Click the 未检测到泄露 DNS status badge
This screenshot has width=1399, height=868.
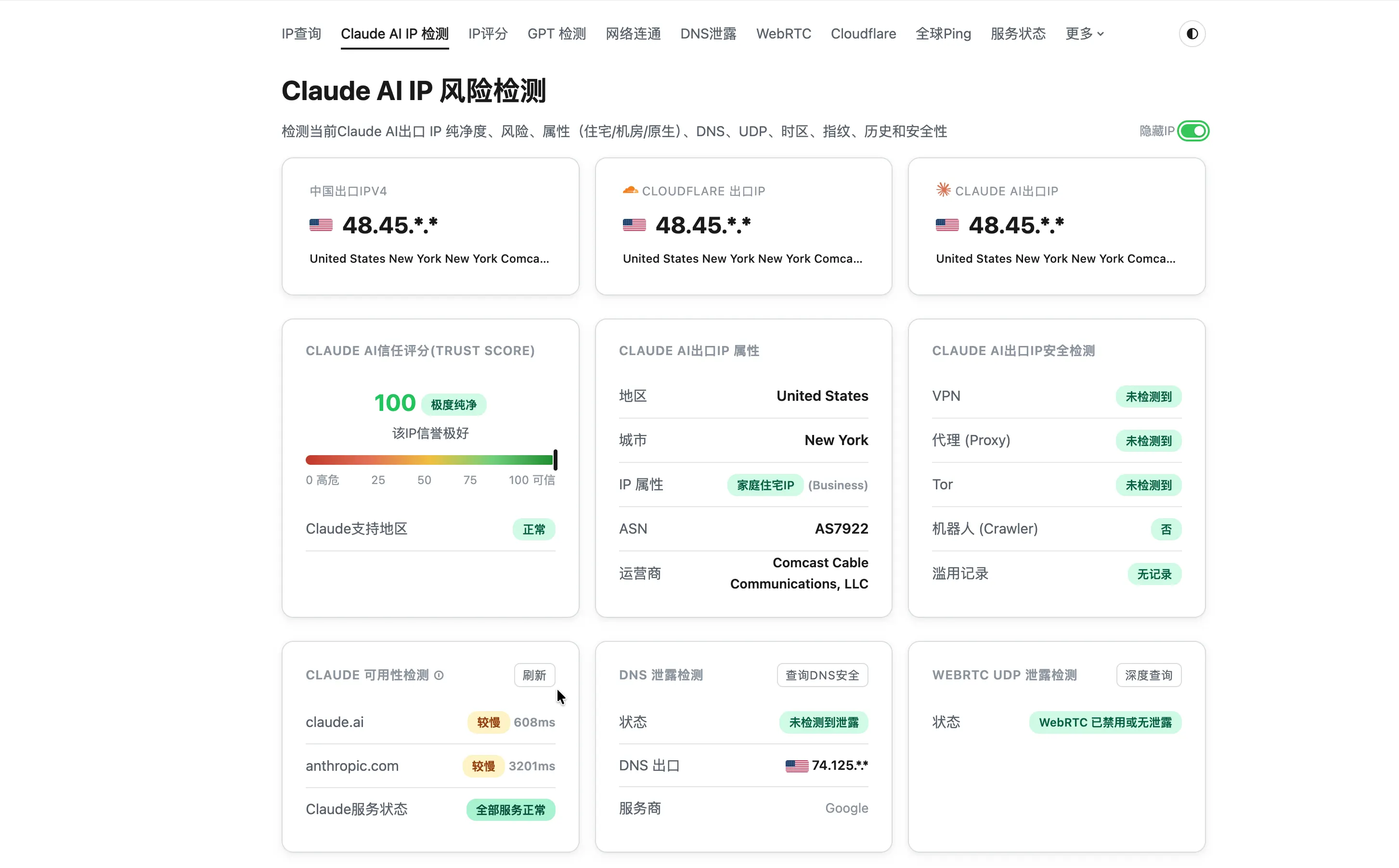(x=824, y=722)
